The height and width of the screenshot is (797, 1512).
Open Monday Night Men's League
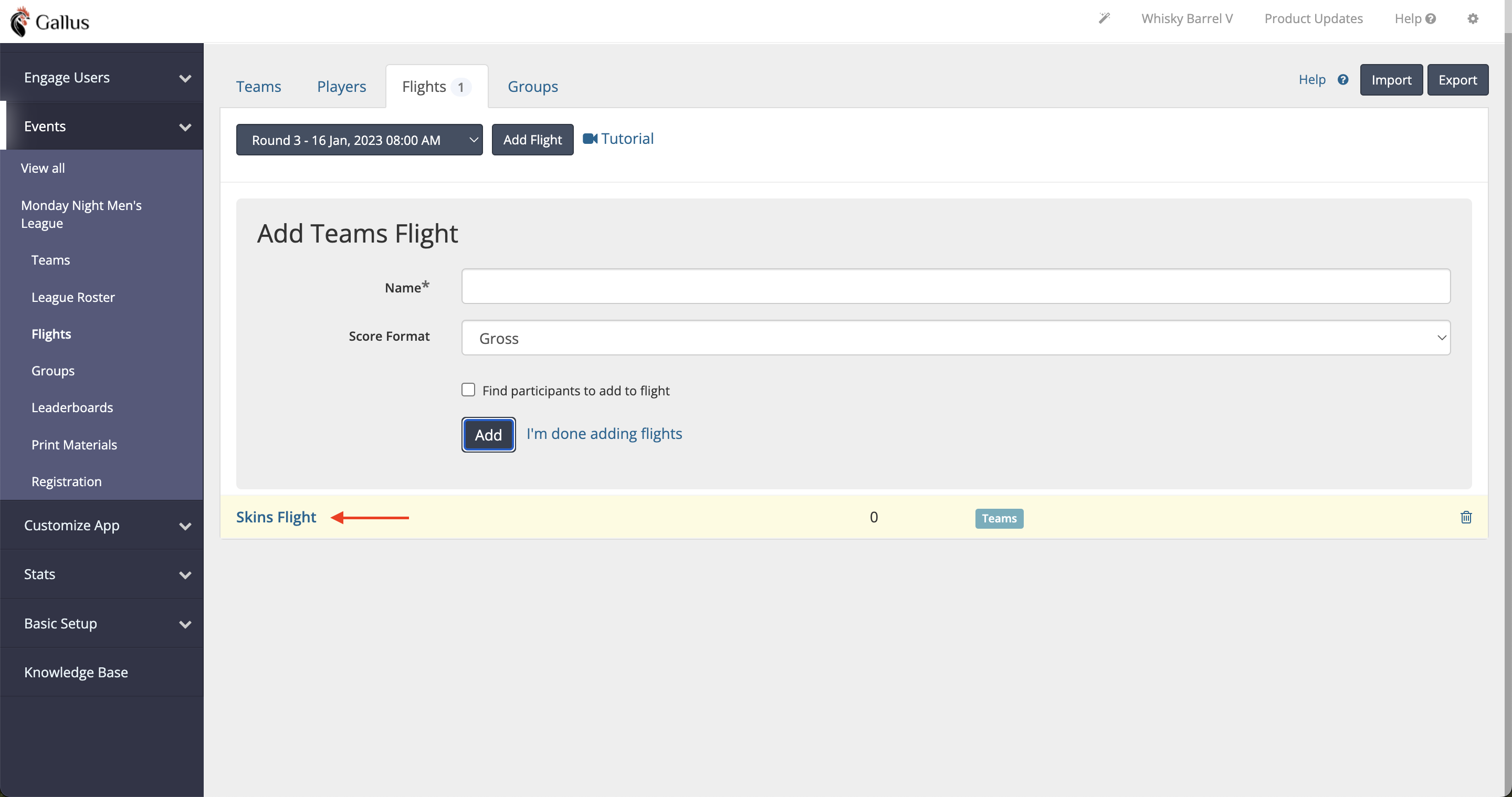[81, 214]
